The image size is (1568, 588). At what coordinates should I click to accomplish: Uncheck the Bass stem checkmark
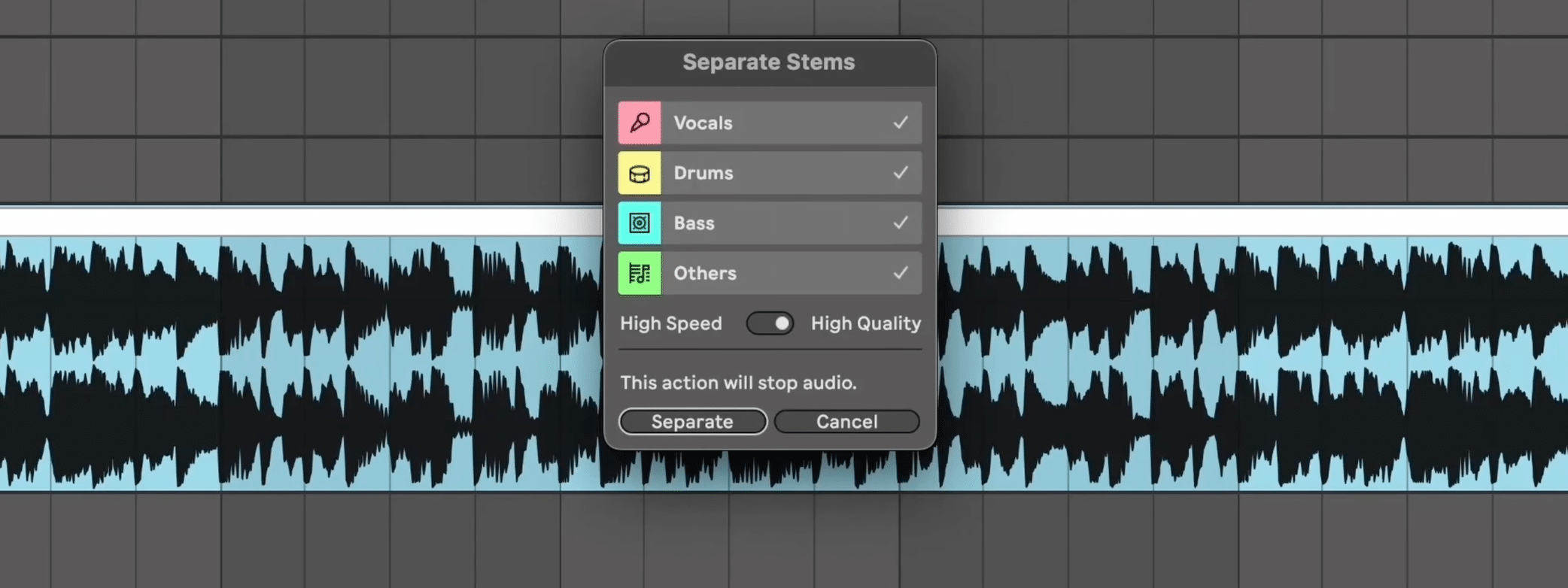[900, 223]
